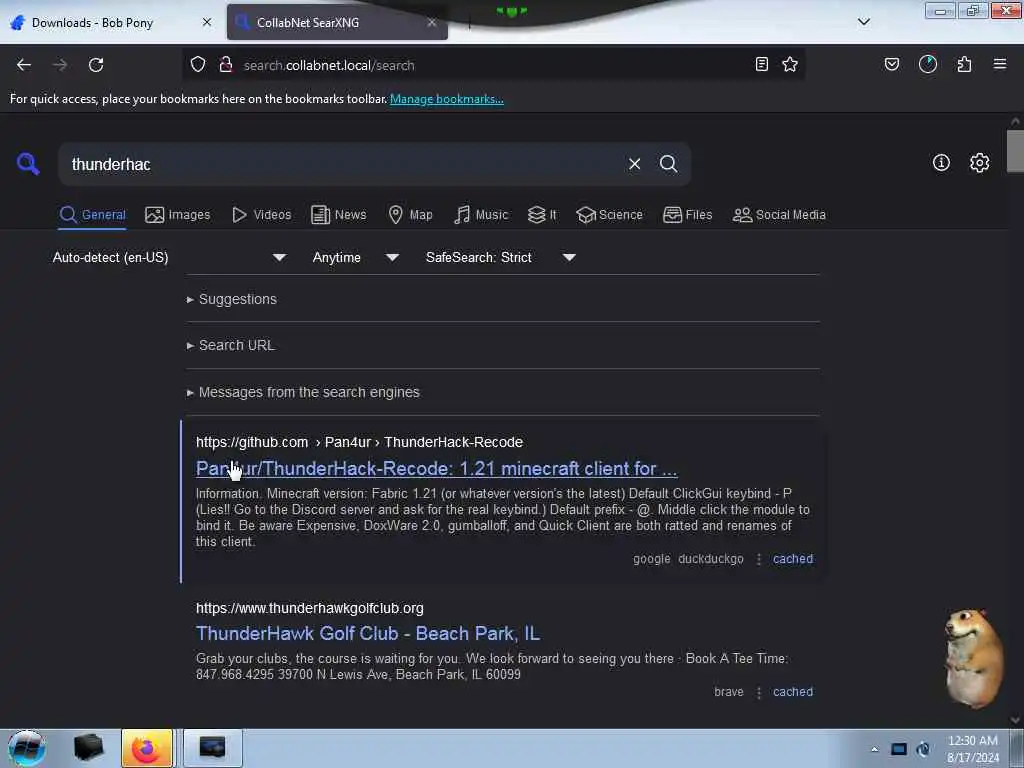This screenshot has width=1024, height=768.
Task: Open the Windows Start orb
Action: coord(27,748)
